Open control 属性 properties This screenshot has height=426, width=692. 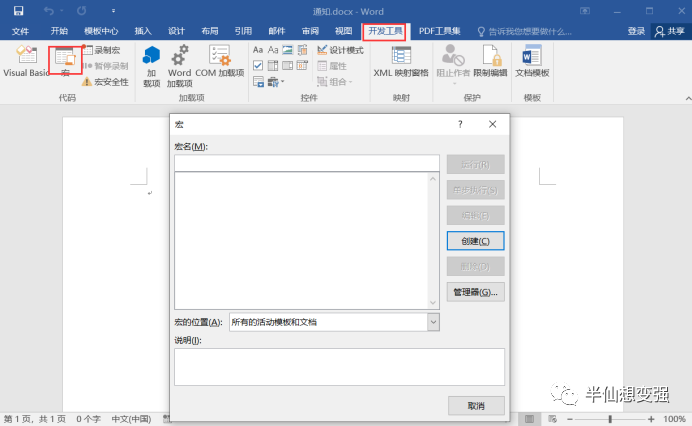coord(332,66)
